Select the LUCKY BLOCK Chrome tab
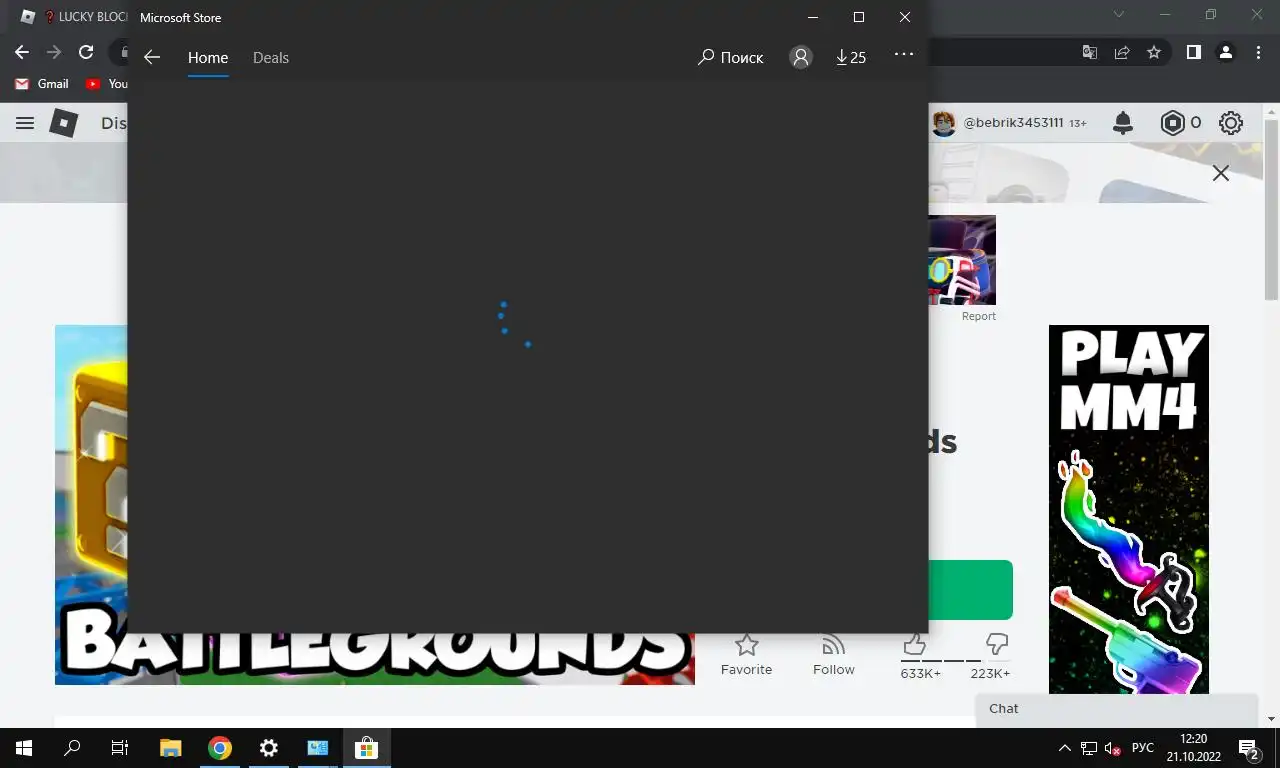The image size is (1280, 768). pyautogui.click(x=72, y=17)
